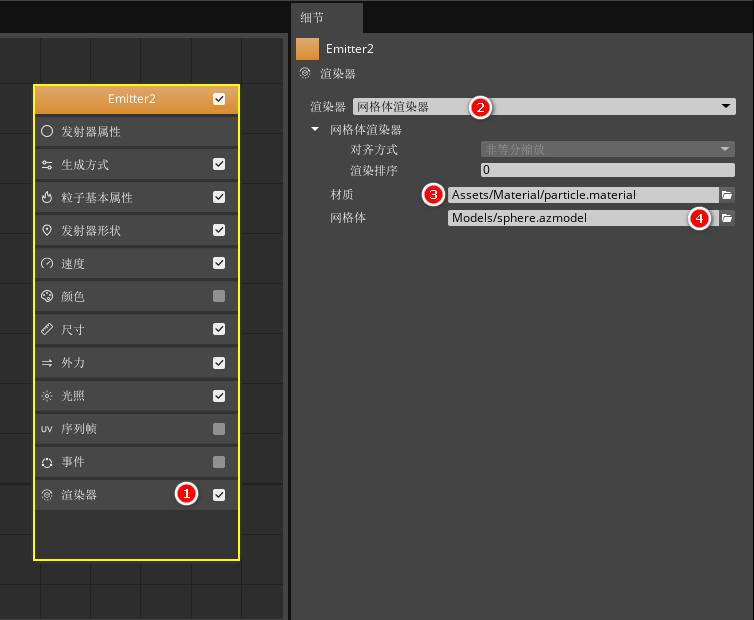
Task: Open the 对齐方式 dropdown
Action: click(607, 149)
